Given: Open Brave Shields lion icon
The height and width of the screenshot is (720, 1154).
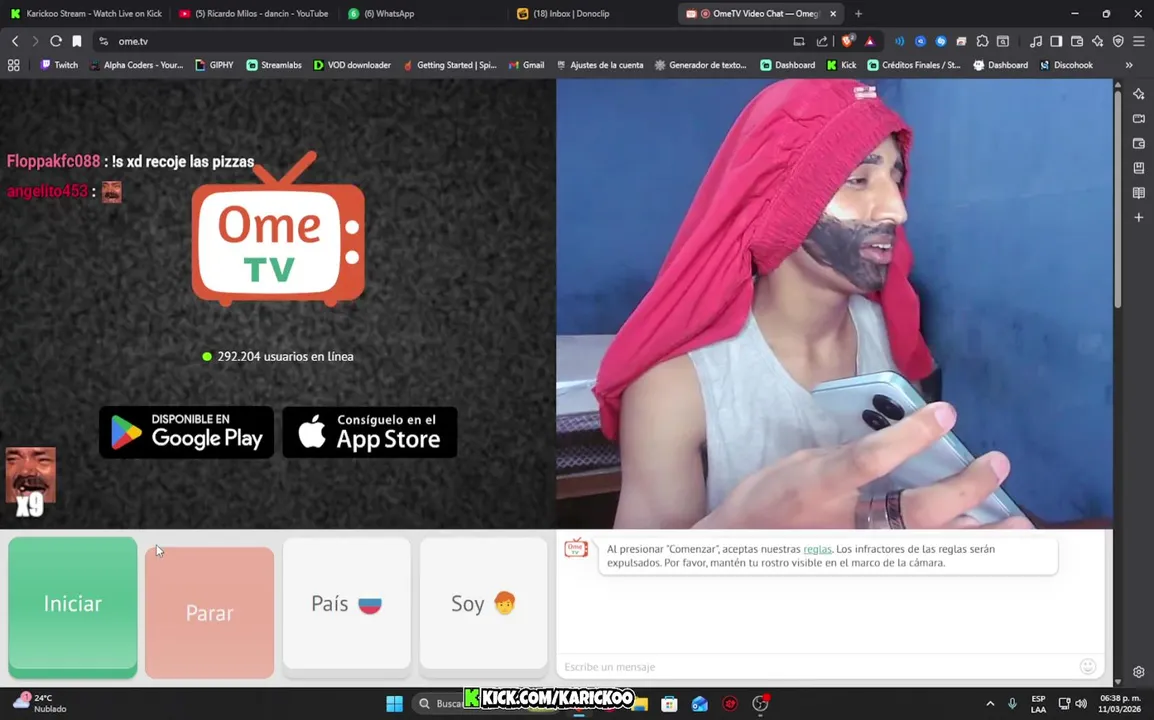Looking at the screenshot, I should 847,41.
